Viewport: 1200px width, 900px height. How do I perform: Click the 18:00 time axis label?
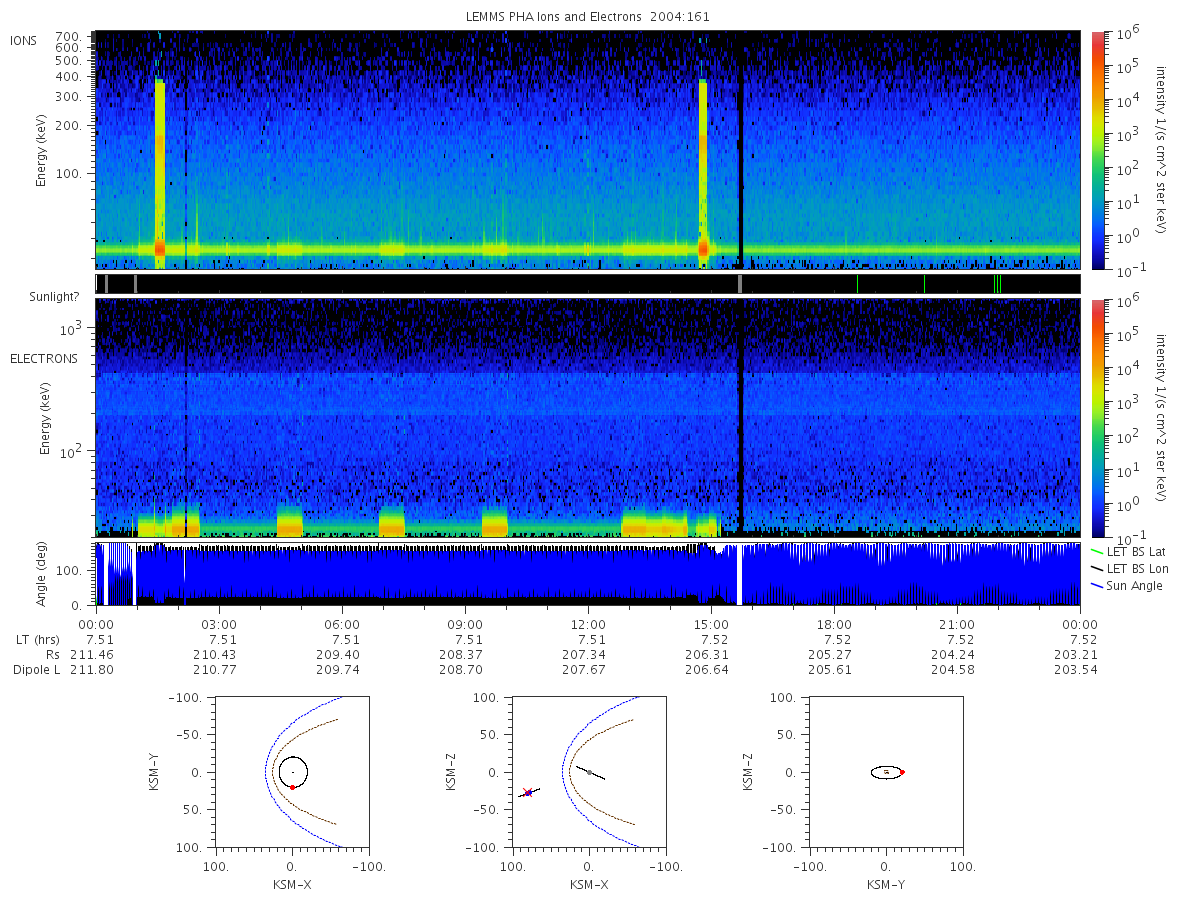[x=834, y=624]
